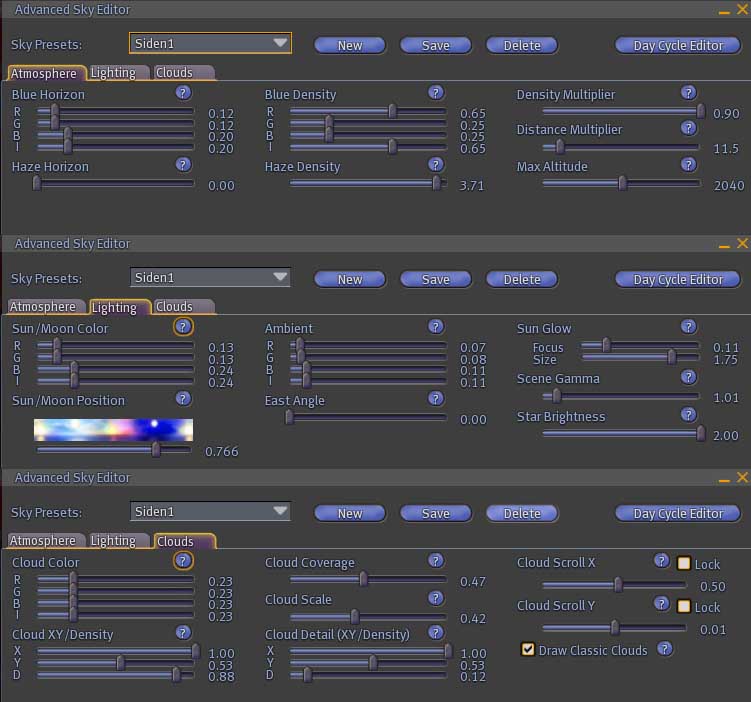This screenshot has height=702, width=751.
Task: Open help for Cloud Scroll Y
Action: pyautogui.click(x=661, y=604)
